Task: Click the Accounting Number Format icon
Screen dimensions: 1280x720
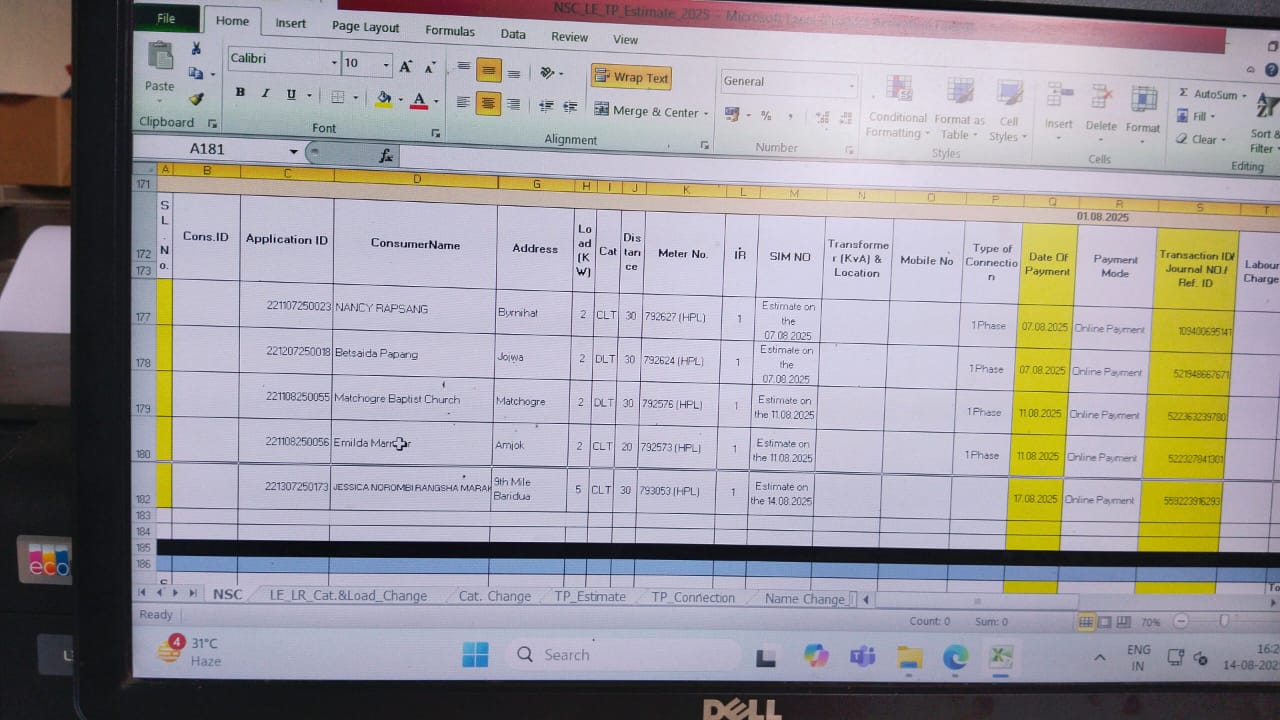Action: point(732,114)
